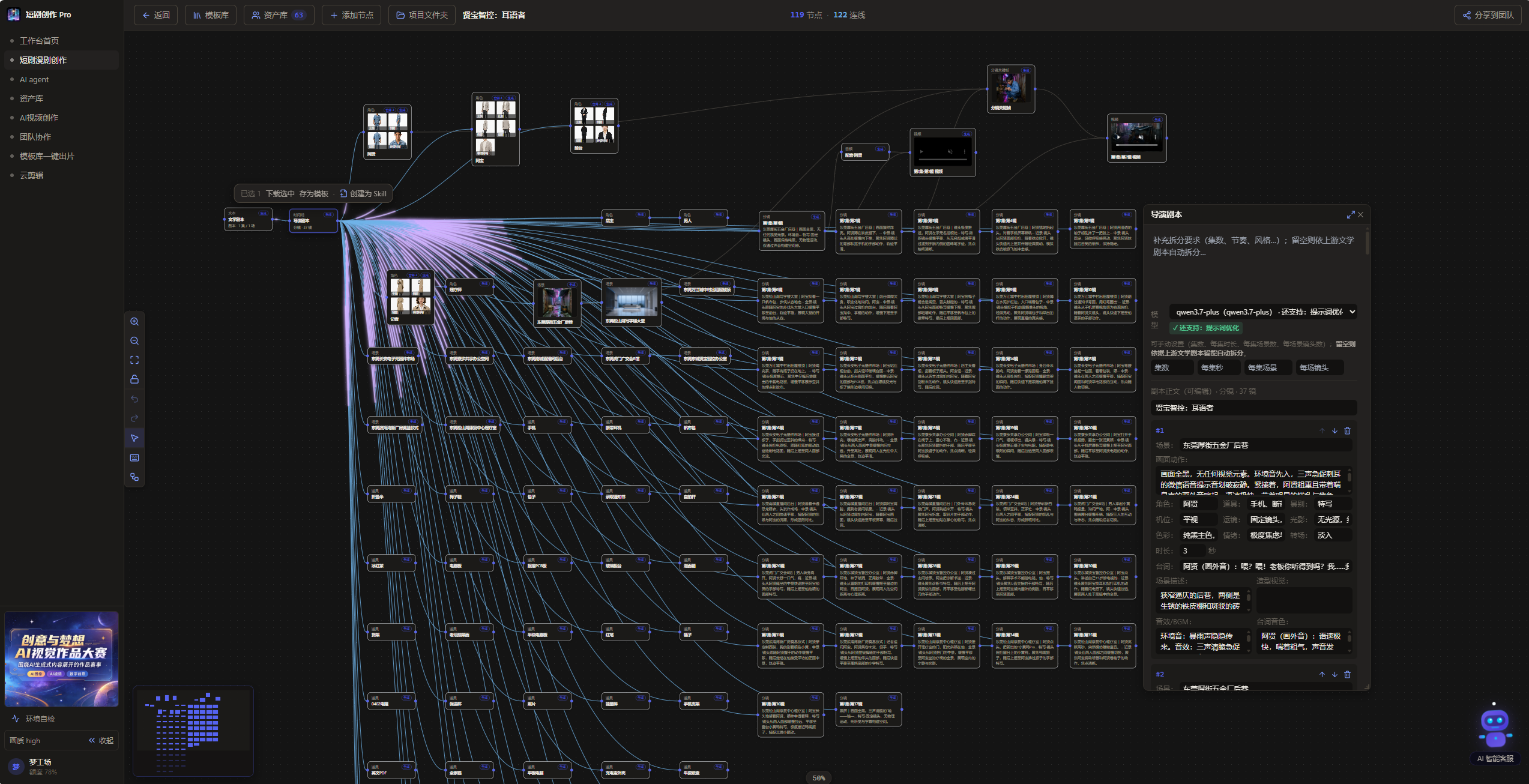The height and width of the screenshot is (784, 1529).
Task: Open the 模板库 template library
Action: [211, 15]
